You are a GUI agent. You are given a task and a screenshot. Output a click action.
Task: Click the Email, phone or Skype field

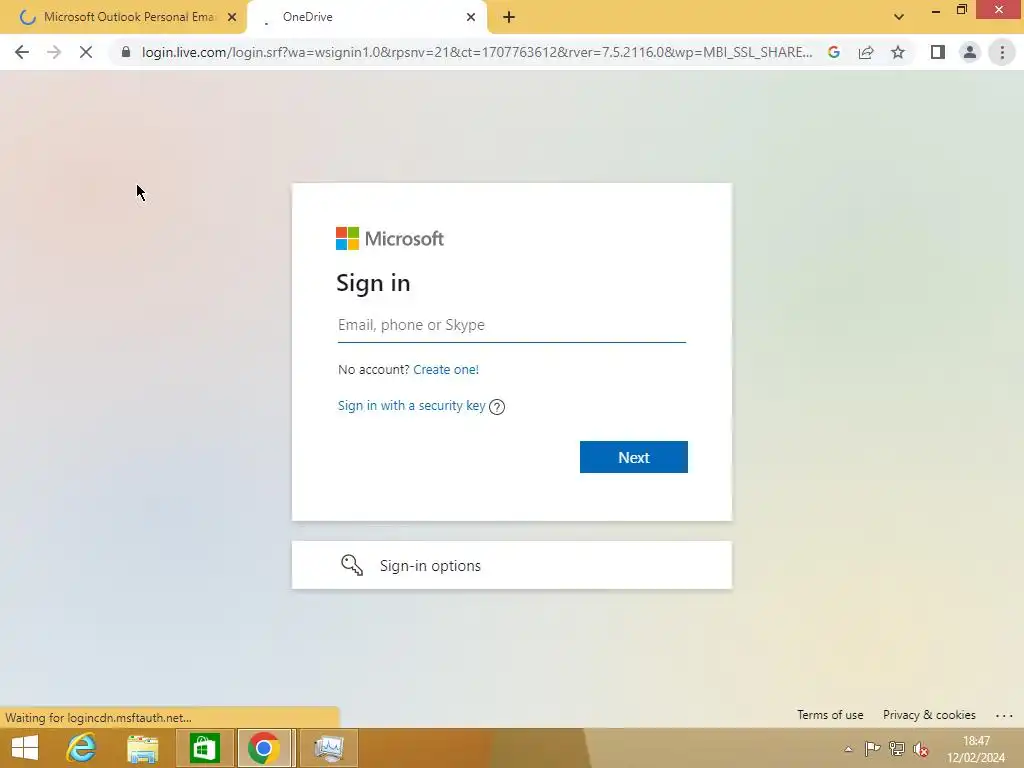pos(511,325)
